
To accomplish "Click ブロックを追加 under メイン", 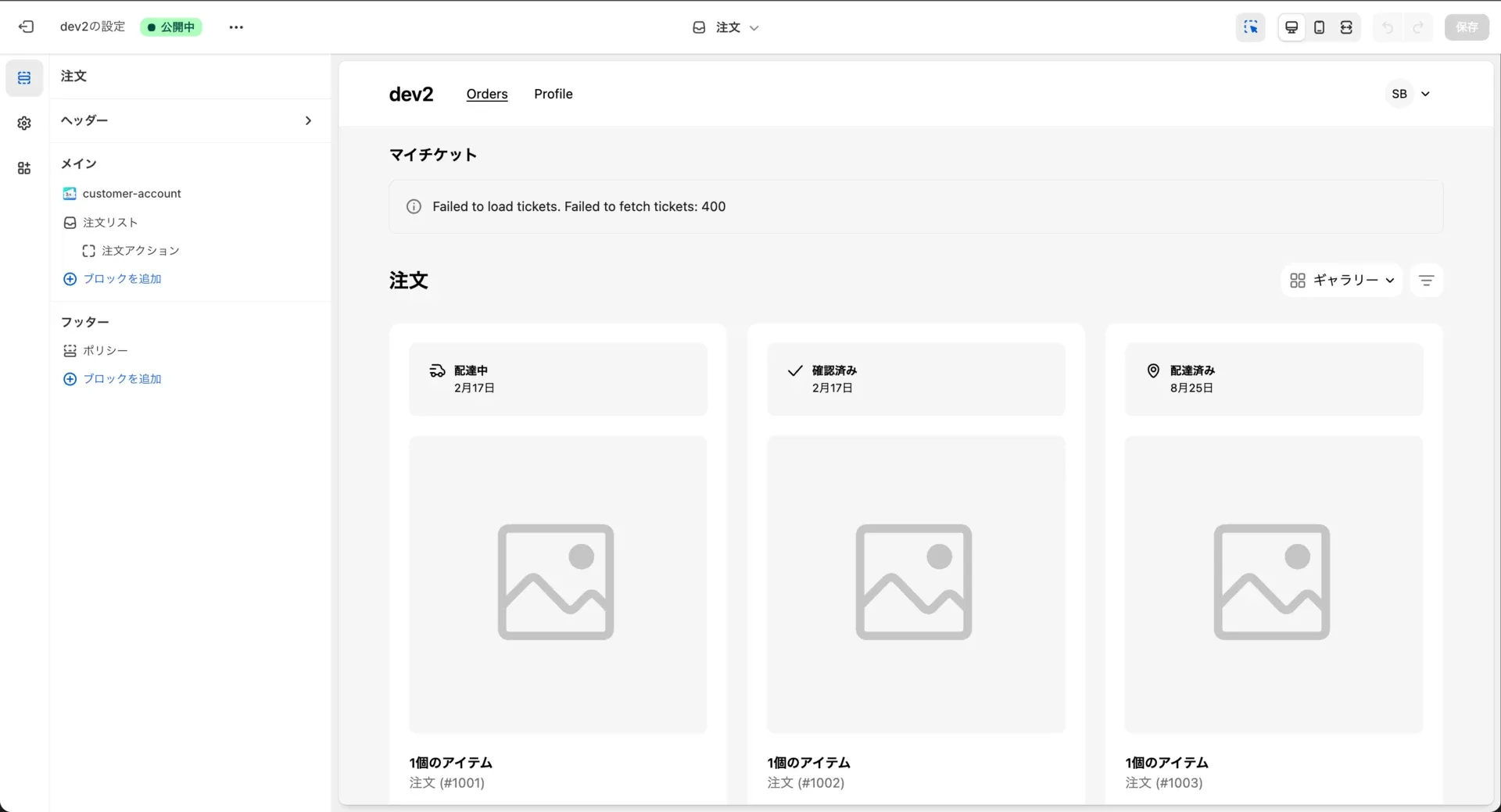I will (x=113, y=279).
